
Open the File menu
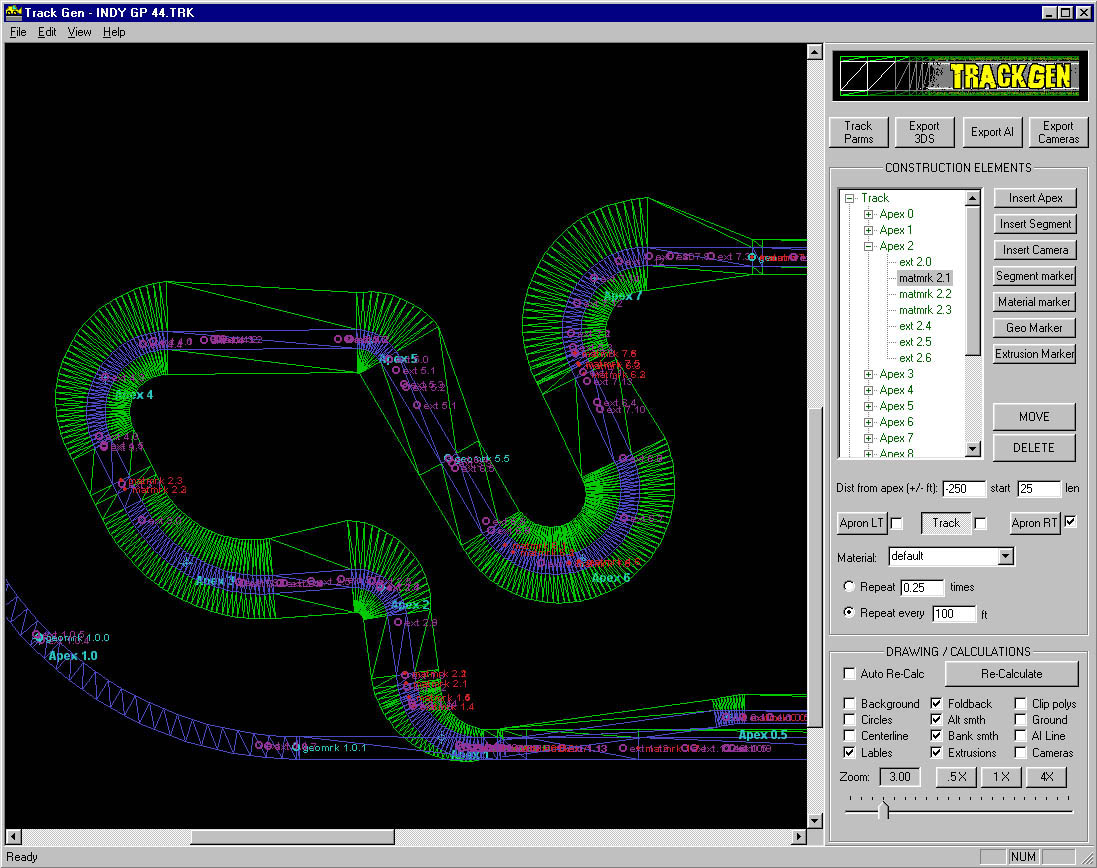18,32
